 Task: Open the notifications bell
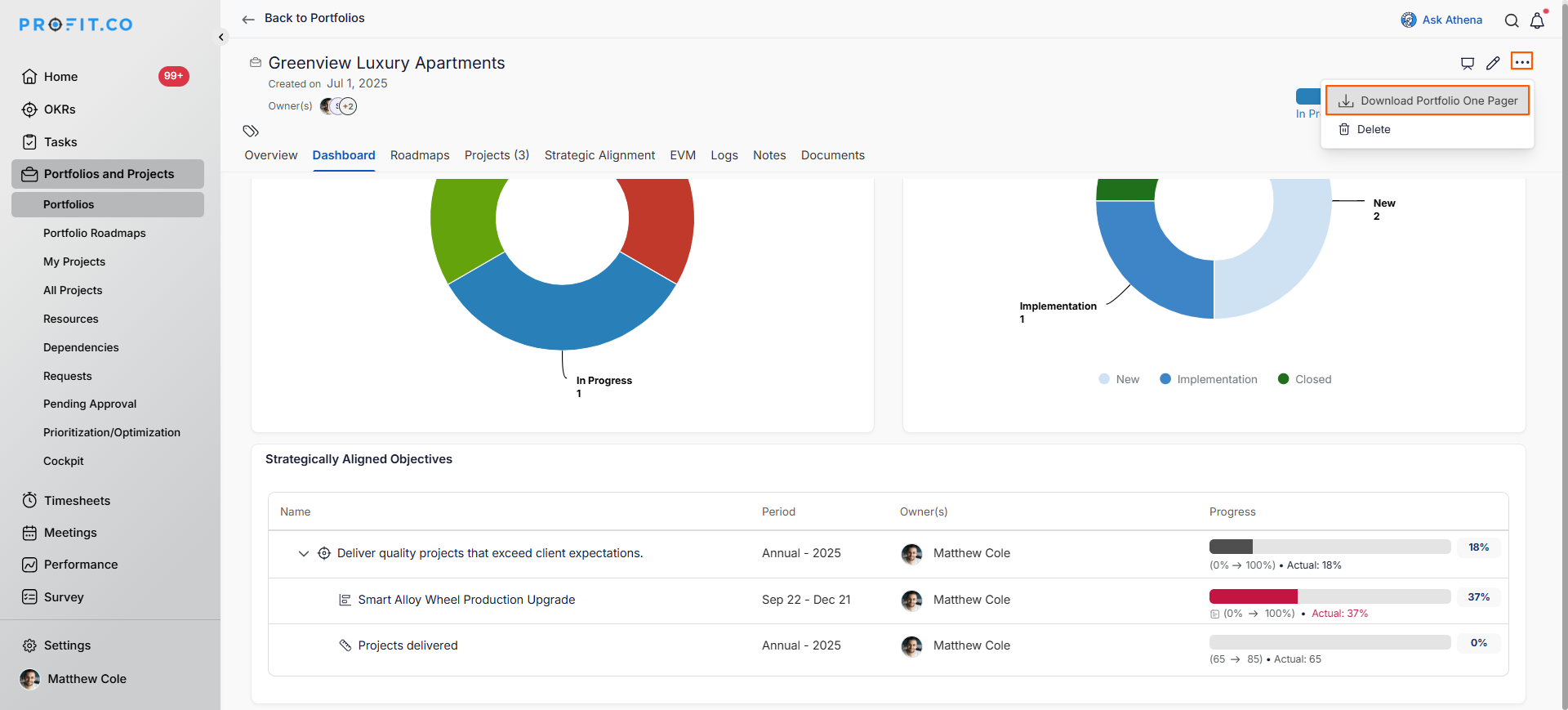pyautogui.click(x=1537, y=20)
